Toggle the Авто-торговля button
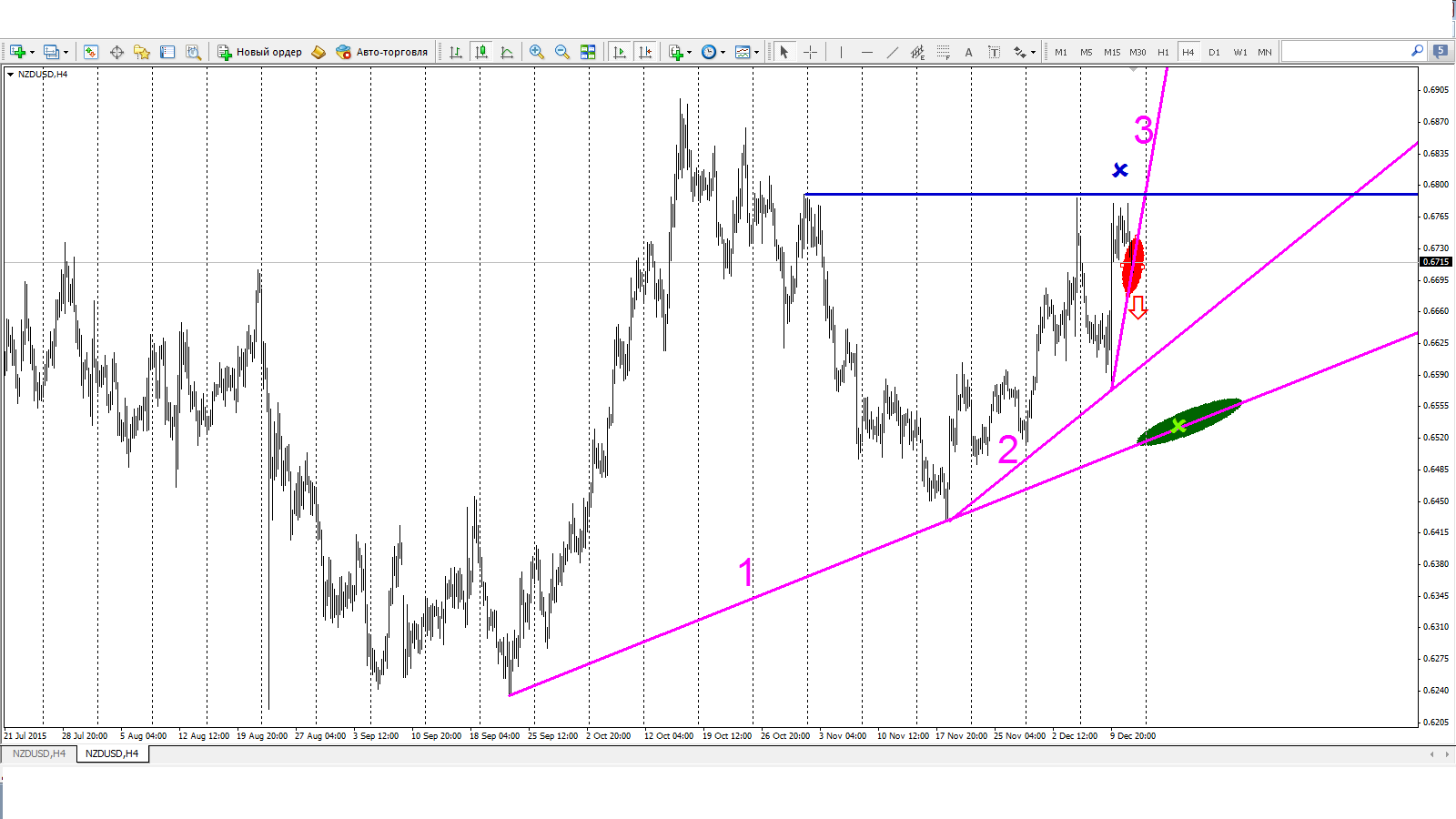1456x819 pixels. click(381, 52)
